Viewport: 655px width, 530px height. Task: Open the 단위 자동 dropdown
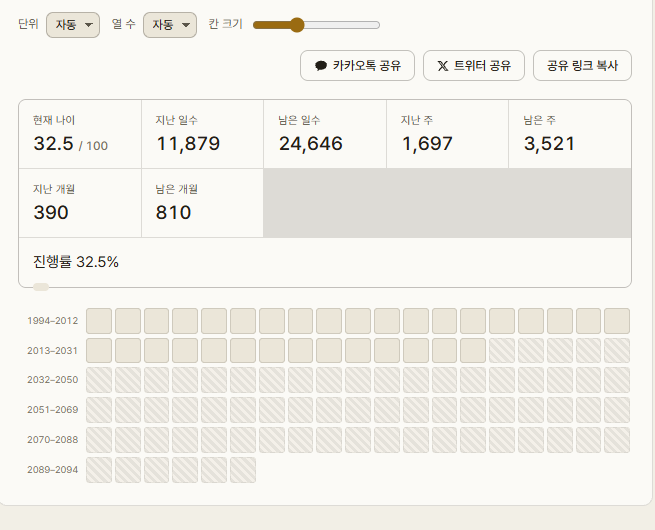click(x=73, y=25)
